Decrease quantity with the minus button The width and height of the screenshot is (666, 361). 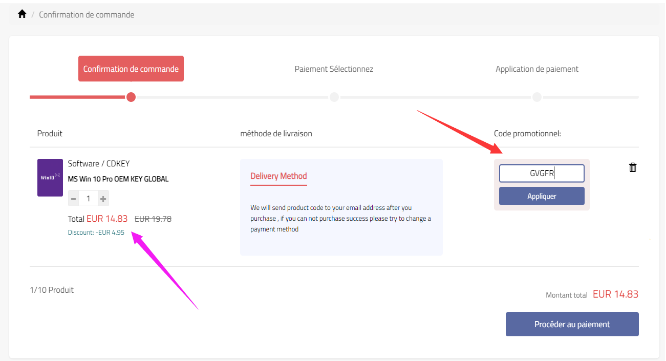73,198
